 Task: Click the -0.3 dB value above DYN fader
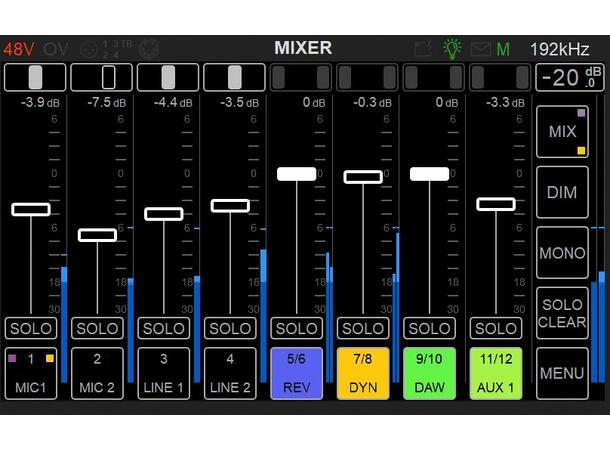coord(372,103)
